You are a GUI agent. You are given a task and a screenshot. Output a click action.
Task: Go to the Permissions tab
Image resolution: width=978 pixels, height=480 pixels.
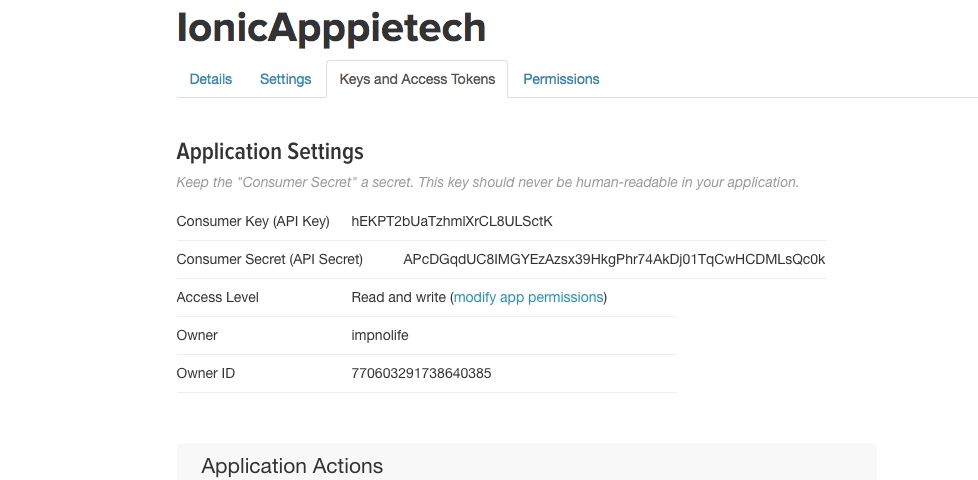(561, 79)
